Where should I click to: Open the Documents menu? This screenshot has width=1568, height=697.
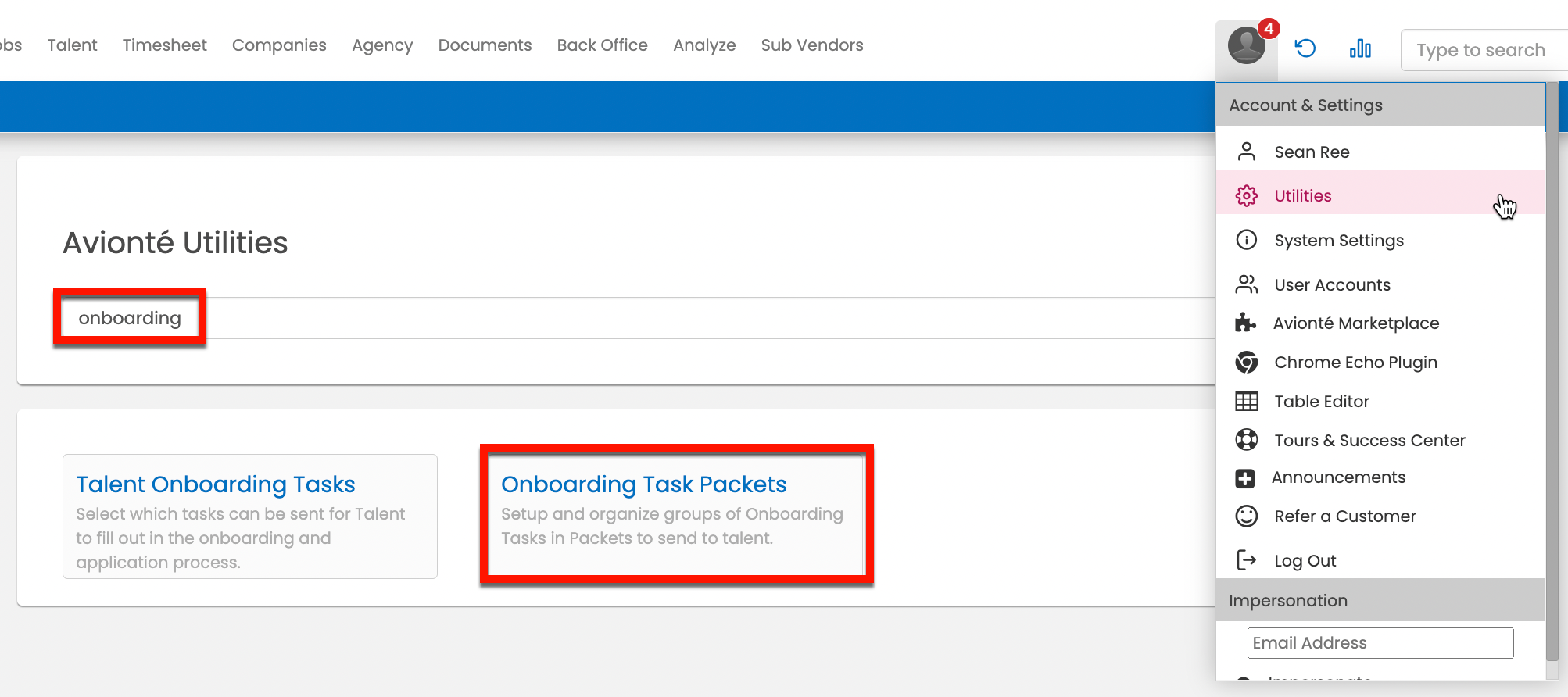pyautogui.click(x=485, y=45)
